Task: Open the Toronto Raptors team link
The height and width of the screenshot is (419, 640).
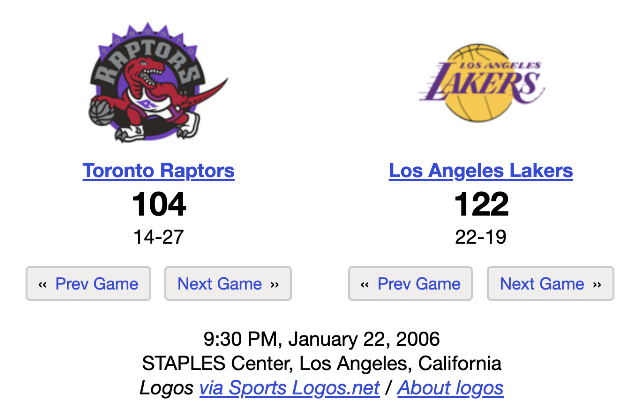Action: [x=158, y=171]
